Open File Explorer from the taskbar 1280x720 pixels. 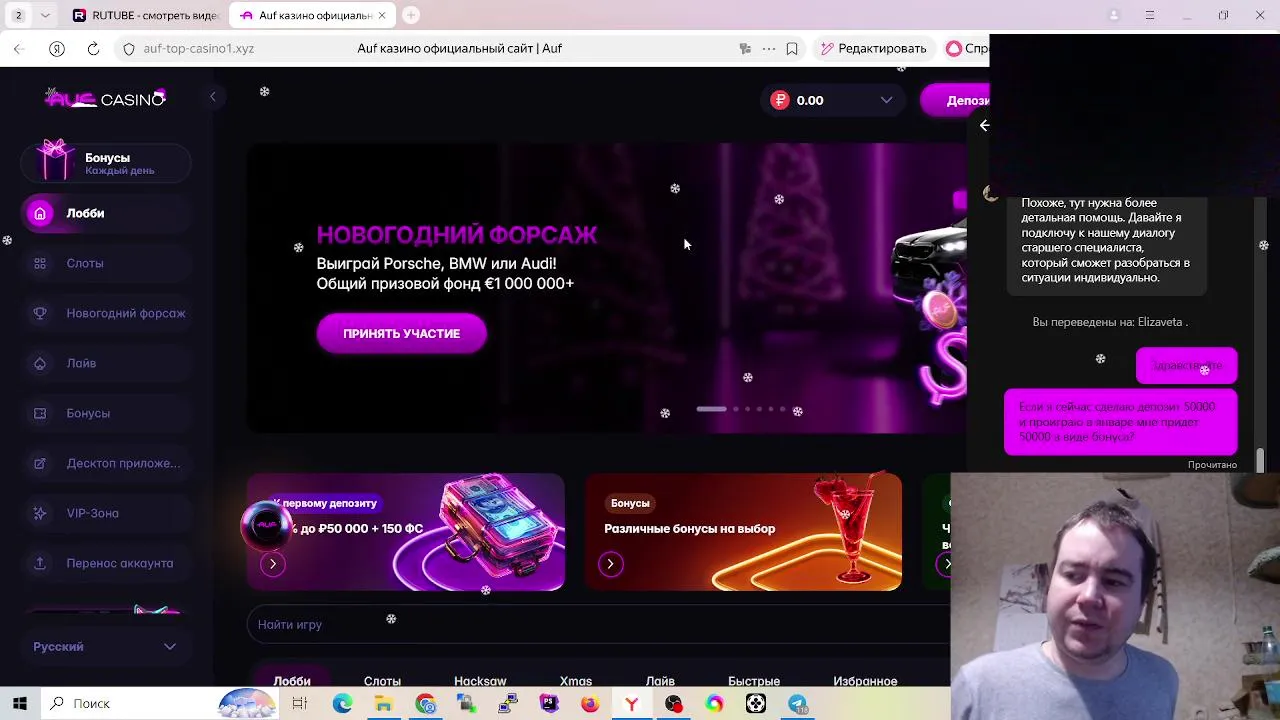pos(383,703)
